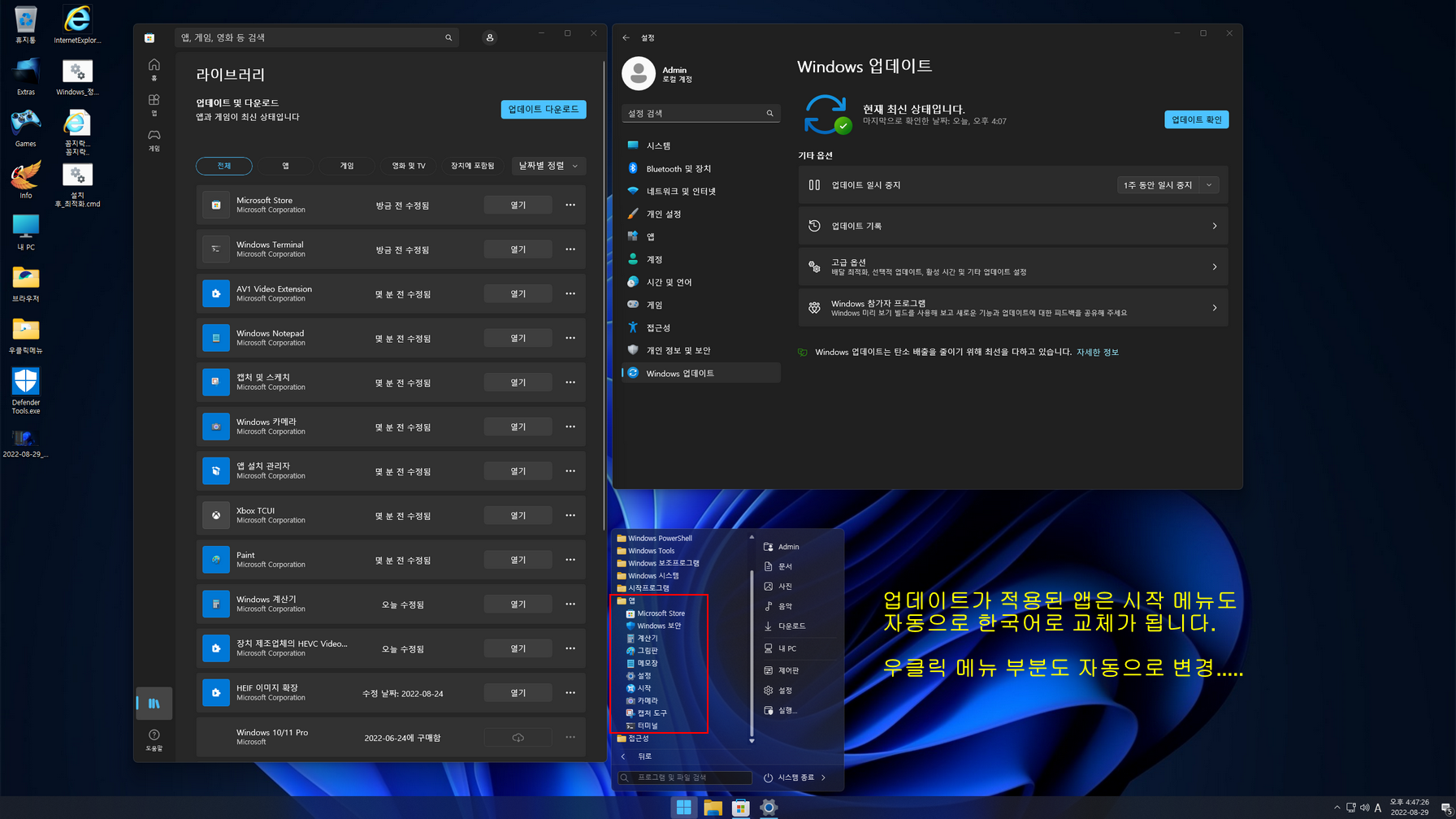
Task: Select the Library icon in Store sidebar
Action: (x=154, y=704)
